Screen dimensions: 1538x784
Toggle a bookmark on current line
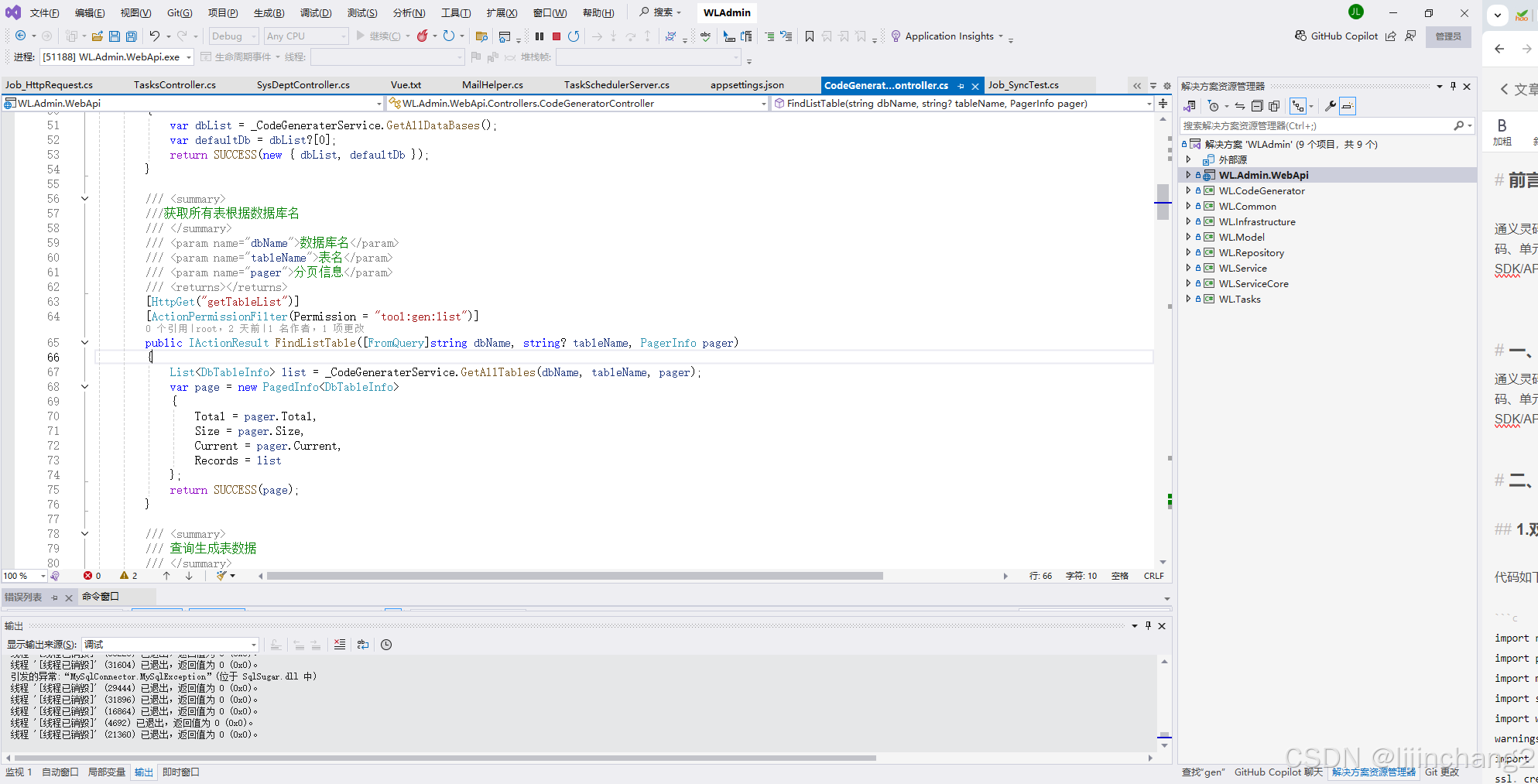point(810,36)
